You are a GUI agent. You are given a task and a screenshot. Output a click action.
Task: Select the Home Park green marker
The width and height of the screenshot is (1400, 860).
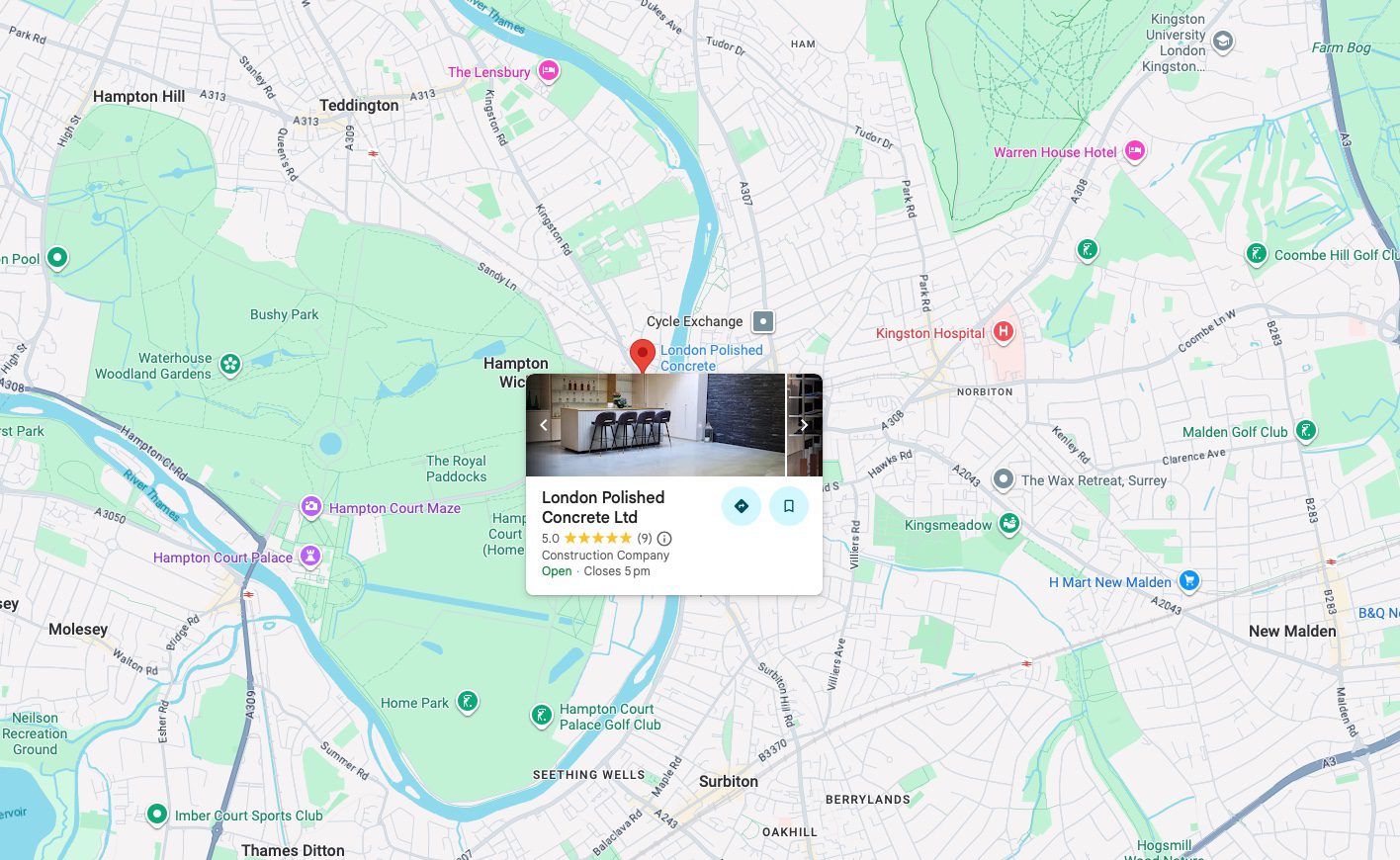[x=467, y=702]
